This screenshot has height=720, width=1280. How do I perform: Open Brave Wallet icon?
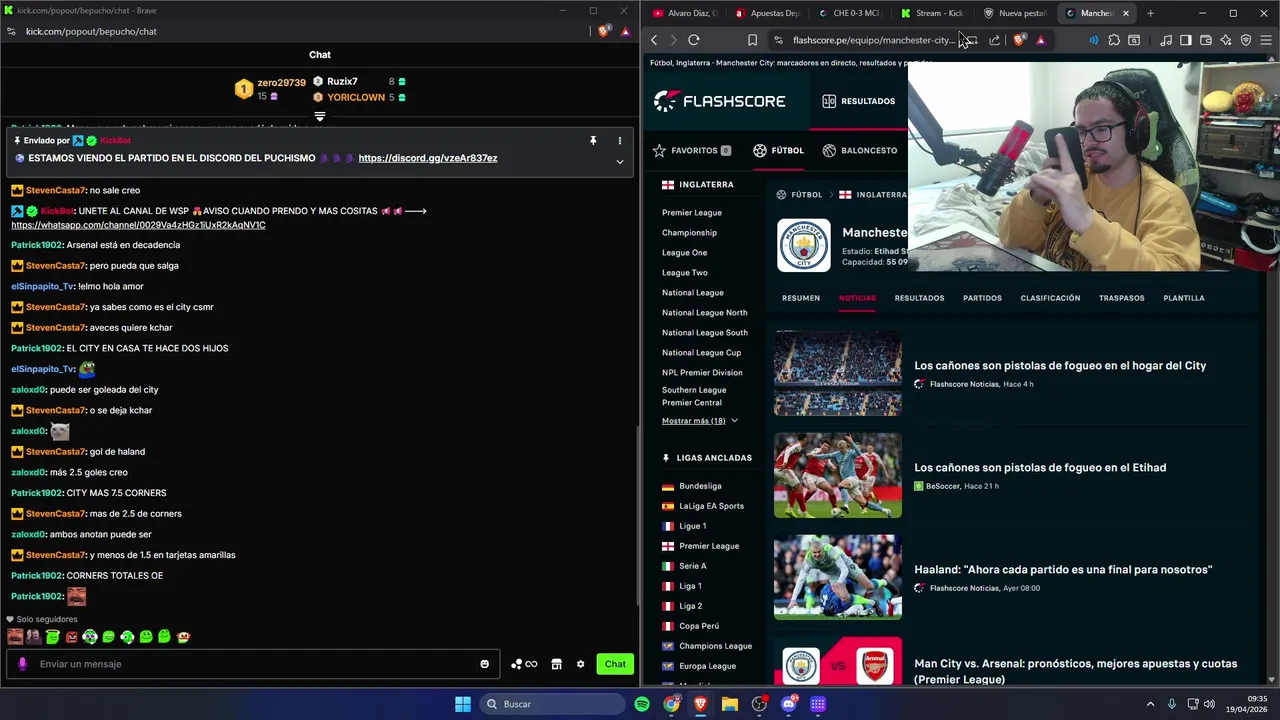tap(1206, 40)
